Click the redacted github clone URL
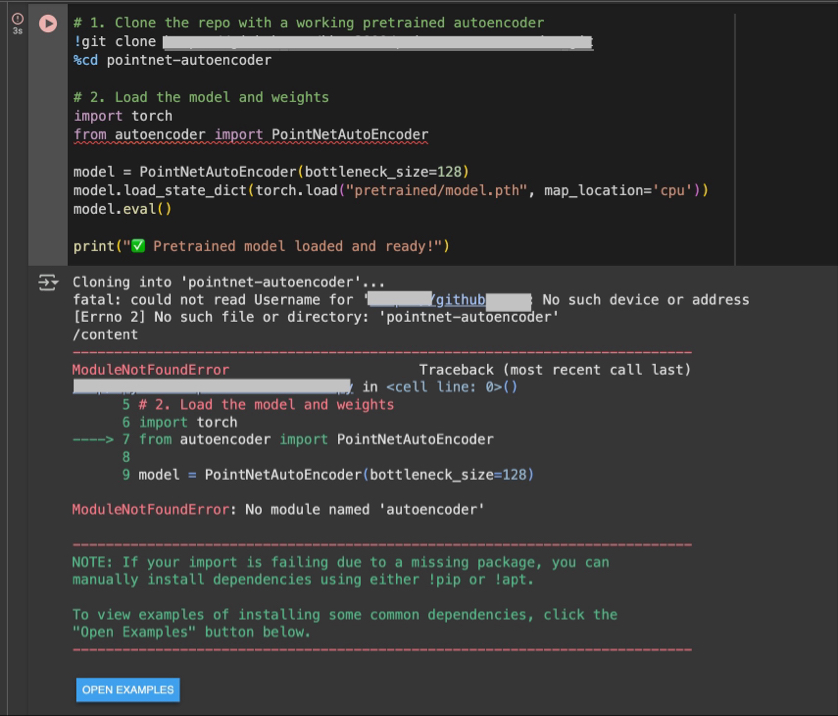The image size is (838, 716). [x=375, y=42]
